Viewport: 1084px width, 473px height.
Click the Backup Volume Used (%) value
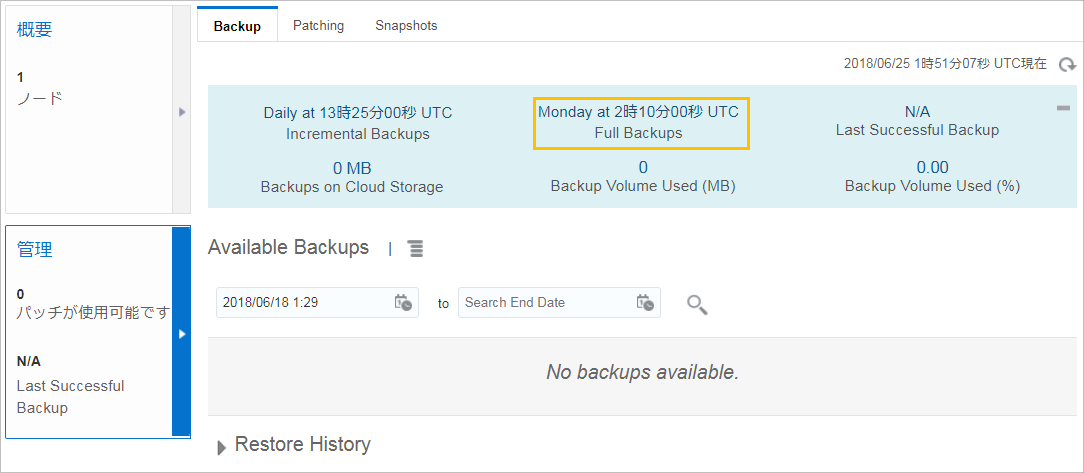[x=932, y=167]
